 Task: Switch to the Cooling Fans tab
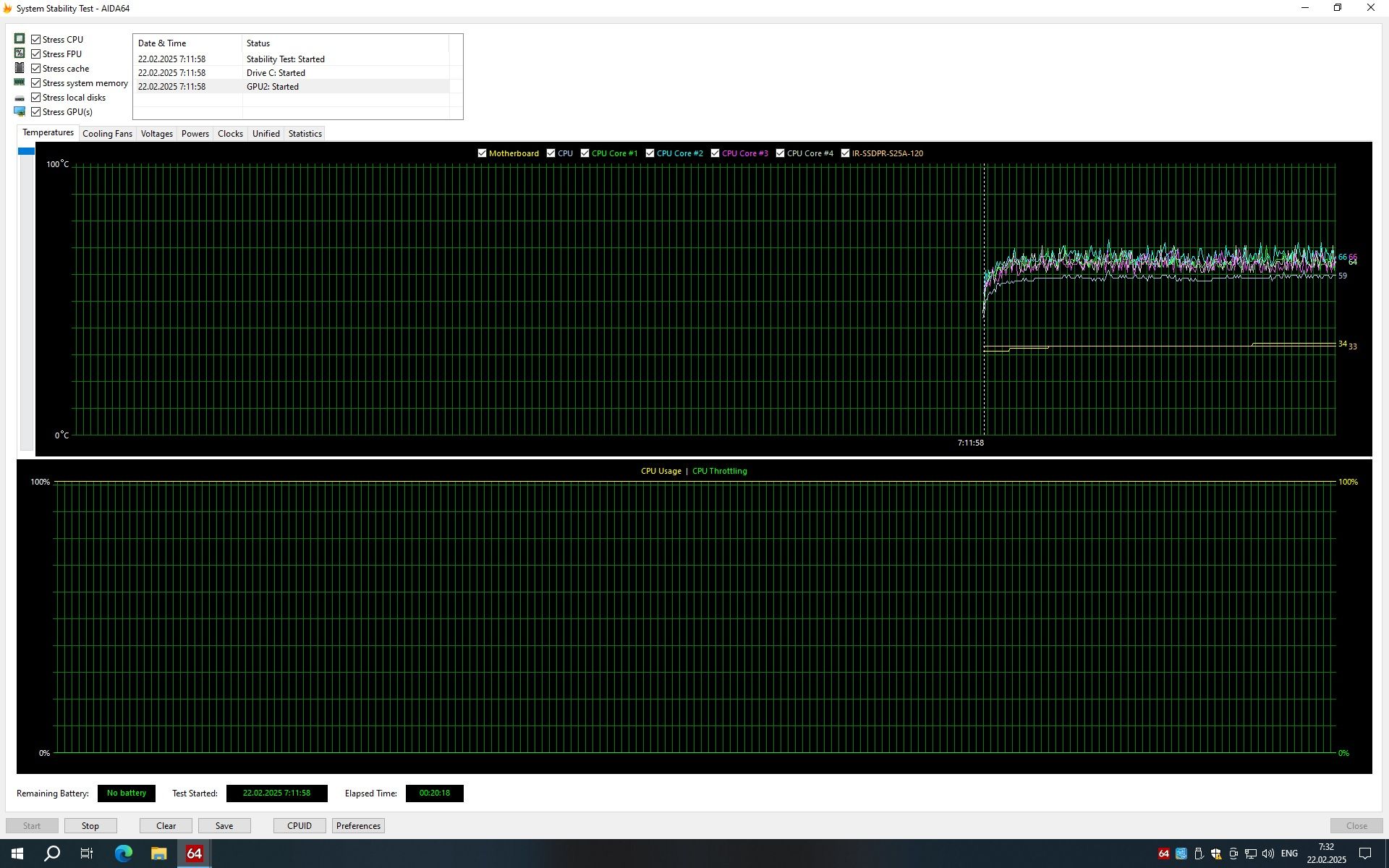pos(107,134)
